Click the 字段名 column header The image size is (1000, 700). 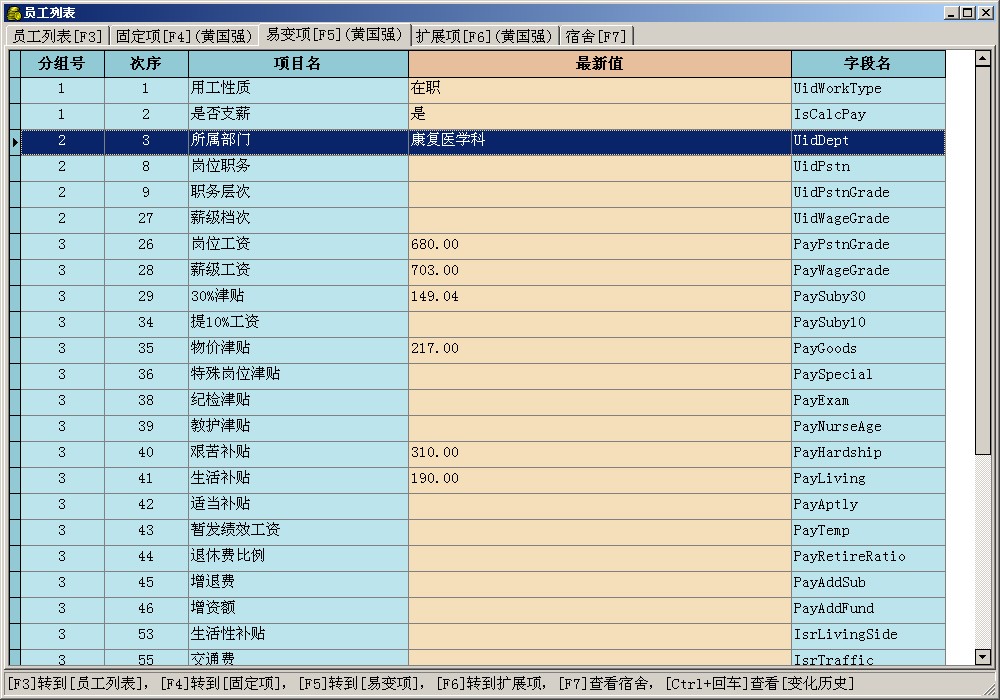pyautogui.click(x=867, y=64)
